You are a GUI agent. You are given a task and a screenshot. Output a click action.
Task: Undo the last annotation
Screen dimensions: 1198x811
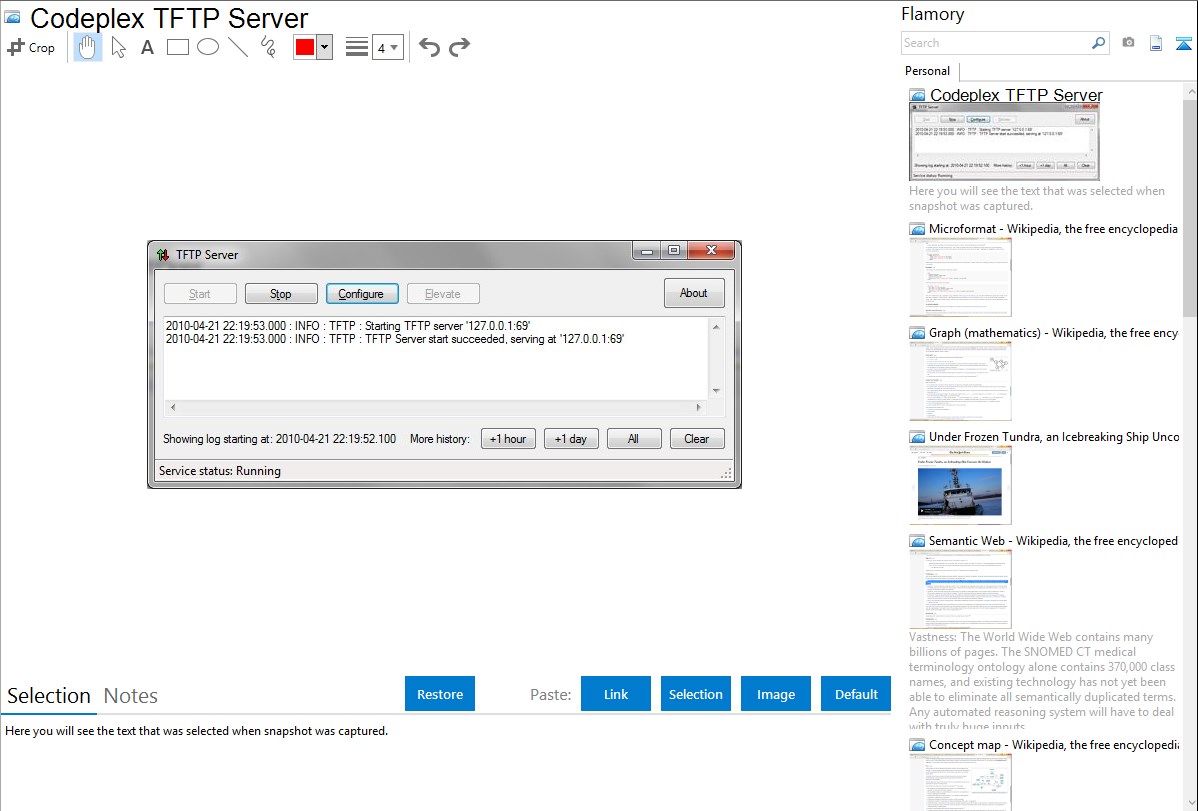(429, 47)
